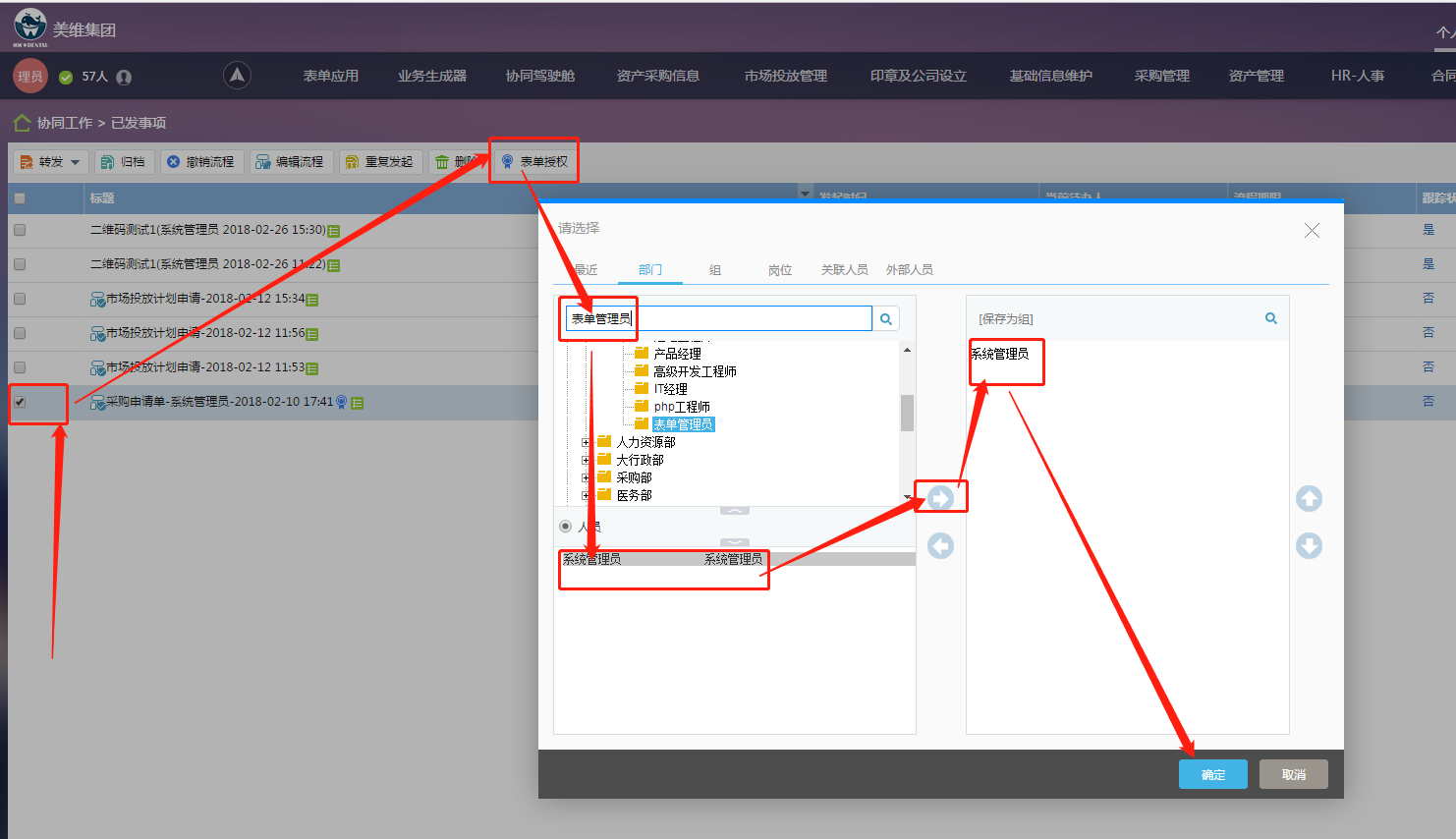
Task: Click the navigation compass icon in top bar
Action: click(237, 75)
